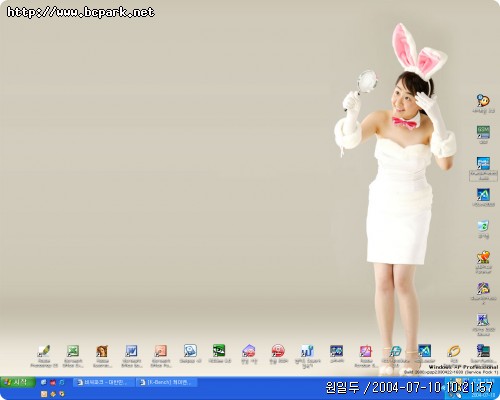The height and width of the screenshot is (400, 500).
Task: Switch to the first taskbar browser window
Action: [x=104, y=383]
